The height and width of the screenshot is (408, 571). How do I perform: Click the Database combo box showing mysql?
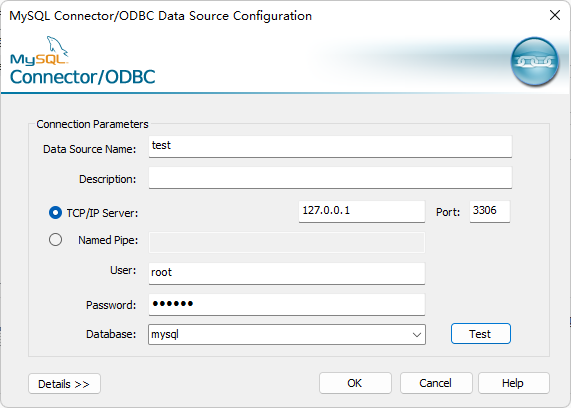pyautogui.click(x=287, y=334)
